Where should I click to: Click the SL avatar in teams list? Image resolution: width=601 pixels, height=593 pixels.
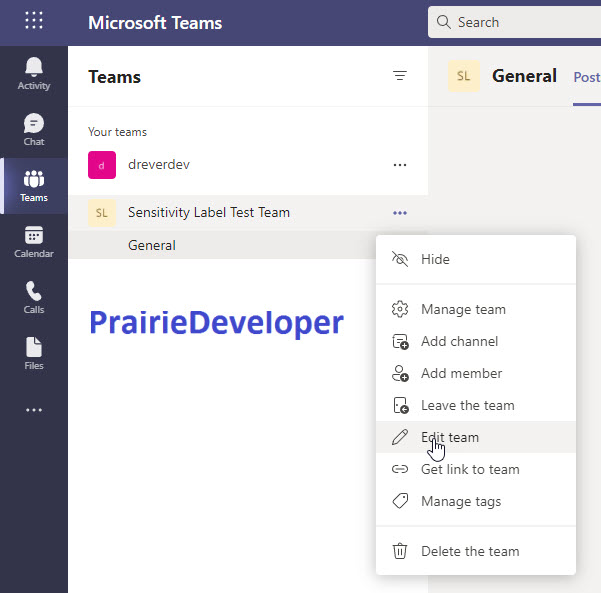click(x=102, y=213)
